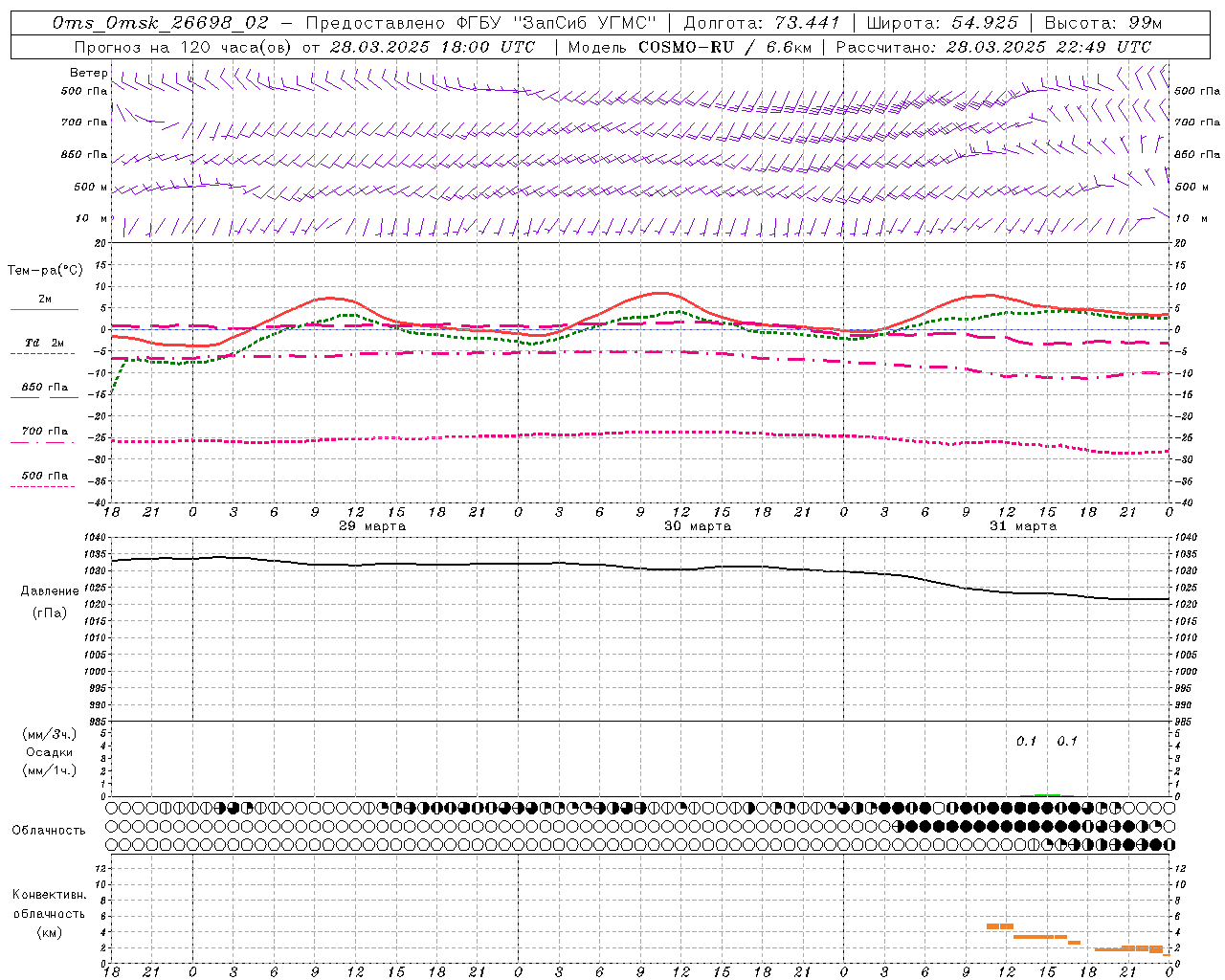
Task: Click the station name Oms_Omsk_26698_02
Action: (161, 23)
